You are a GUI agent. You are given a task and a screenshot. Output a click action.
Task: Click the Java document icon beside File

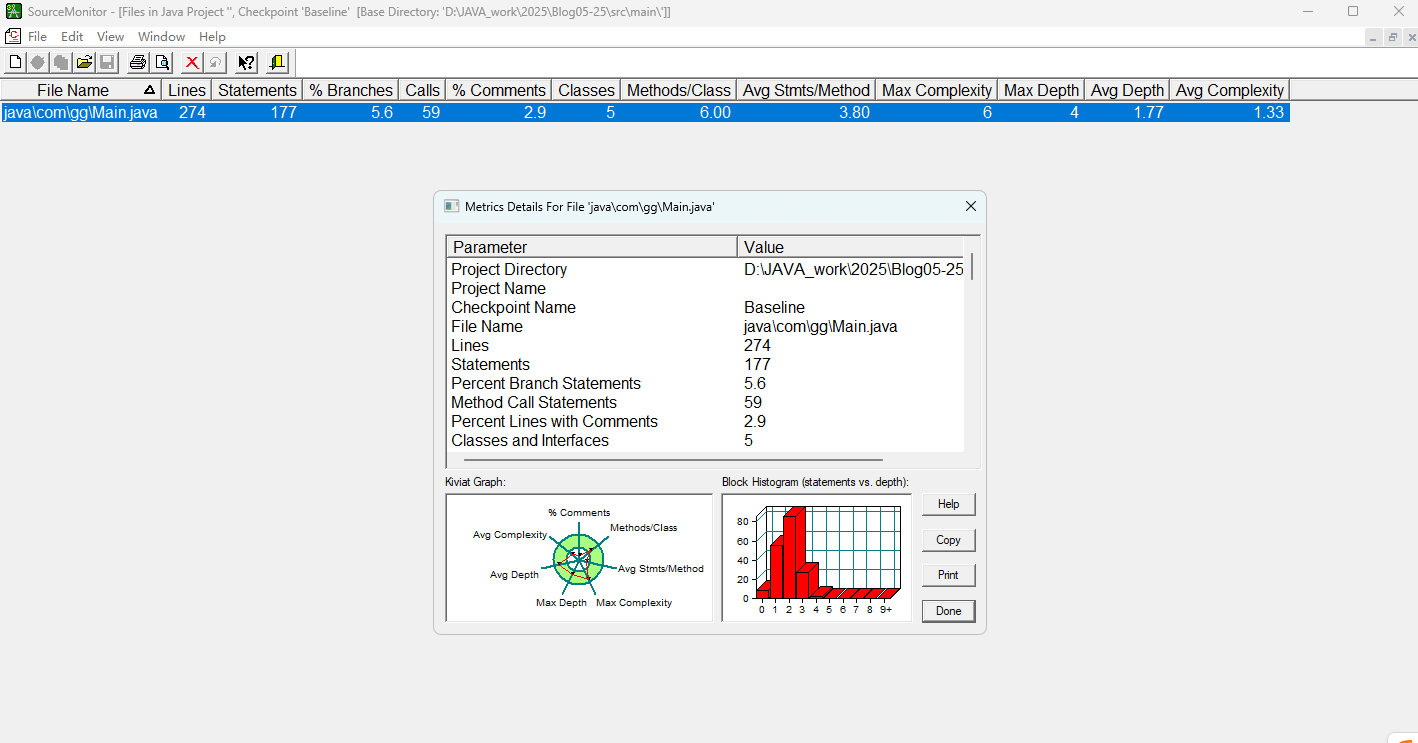[x=13, y=36]
